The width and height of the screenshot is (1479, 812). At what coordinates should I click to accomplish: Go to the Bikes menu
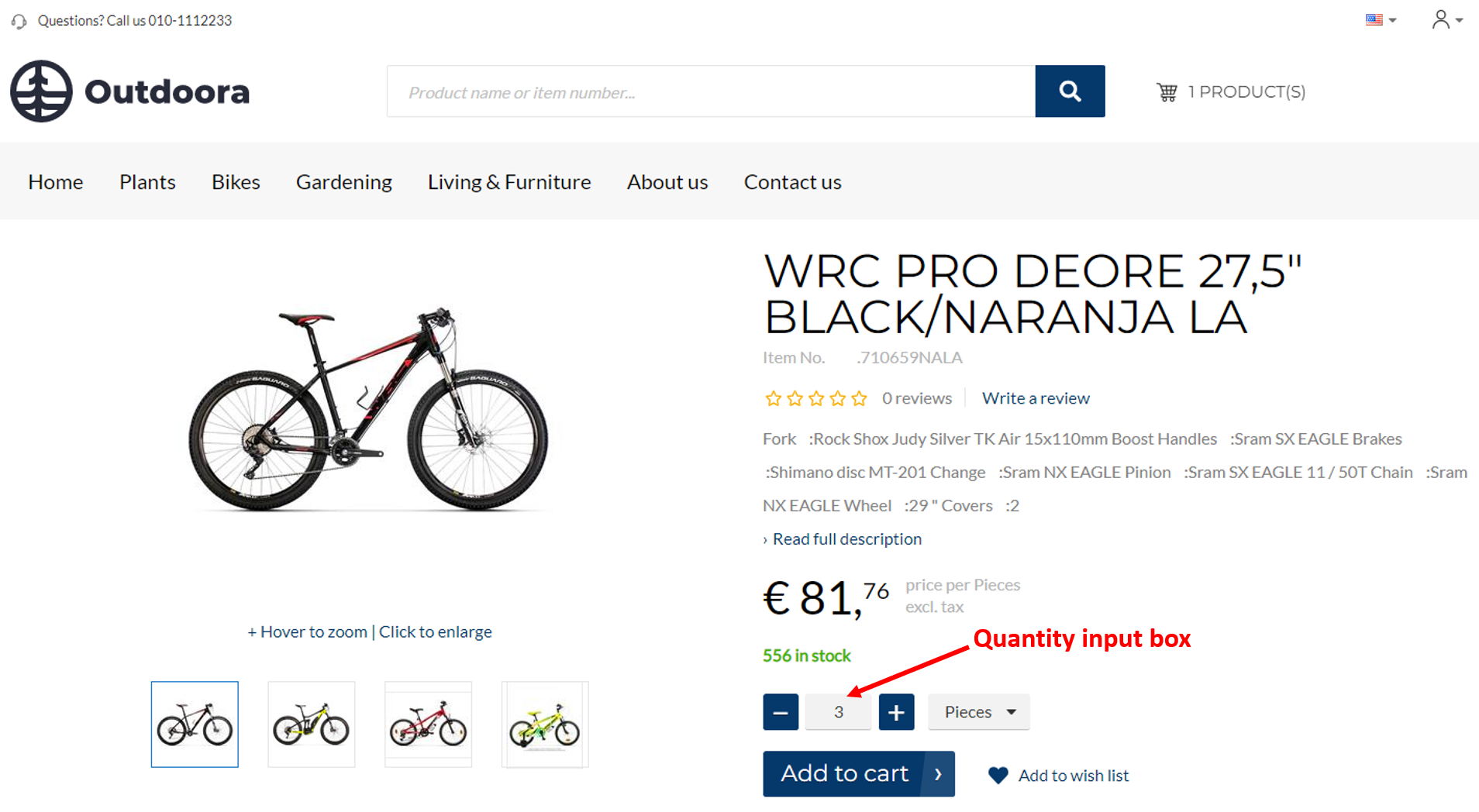(236, 181)
